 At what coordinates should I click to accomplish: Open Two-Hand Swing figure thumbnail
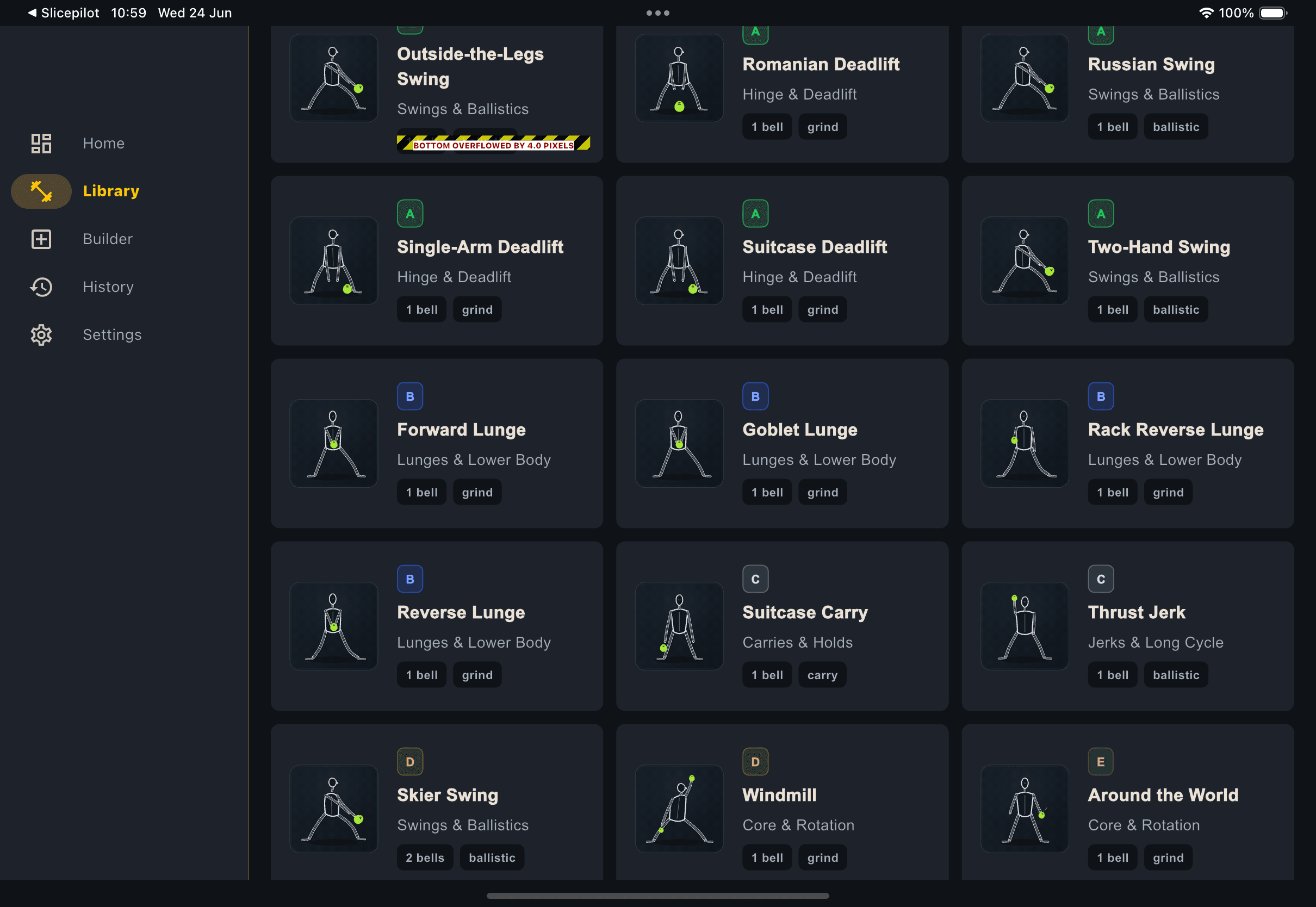1025,260
